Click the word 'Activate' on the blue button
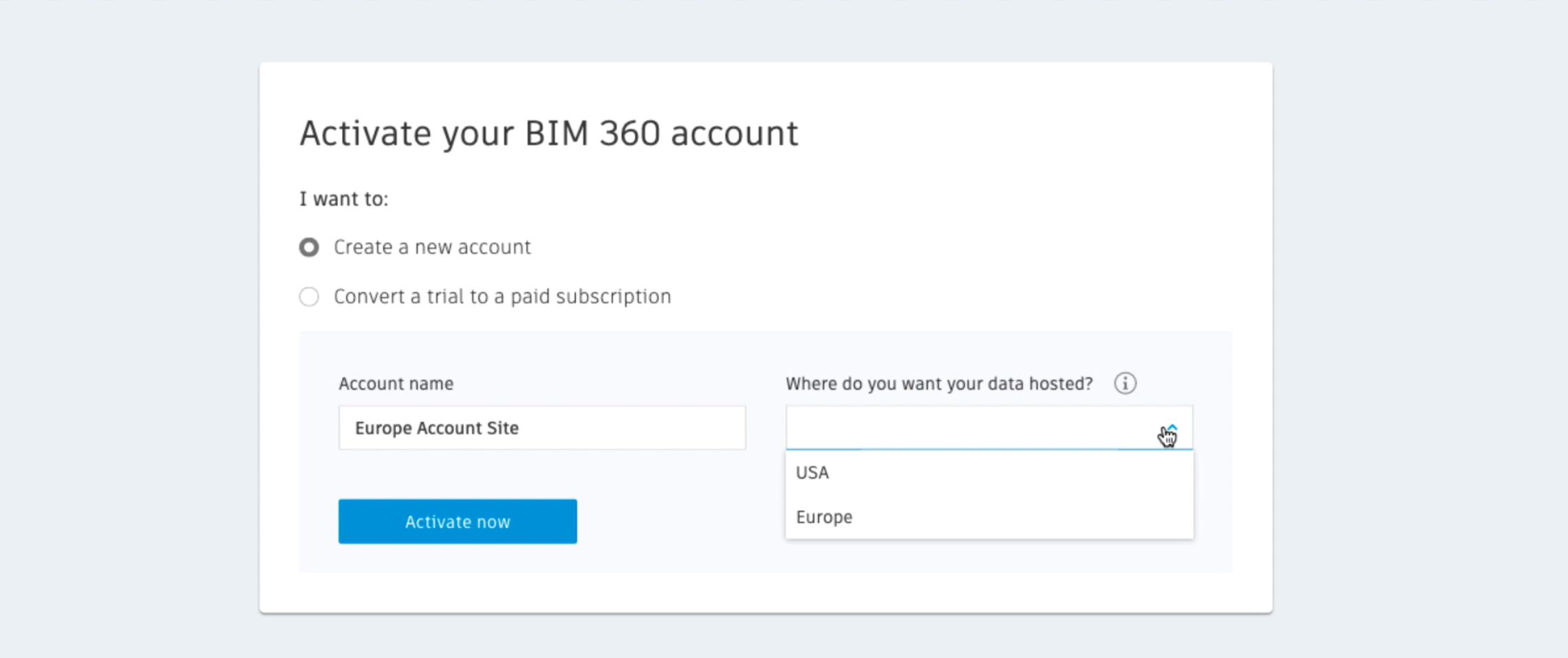Viewport: 1568px width, 658px height. [431, 522]
